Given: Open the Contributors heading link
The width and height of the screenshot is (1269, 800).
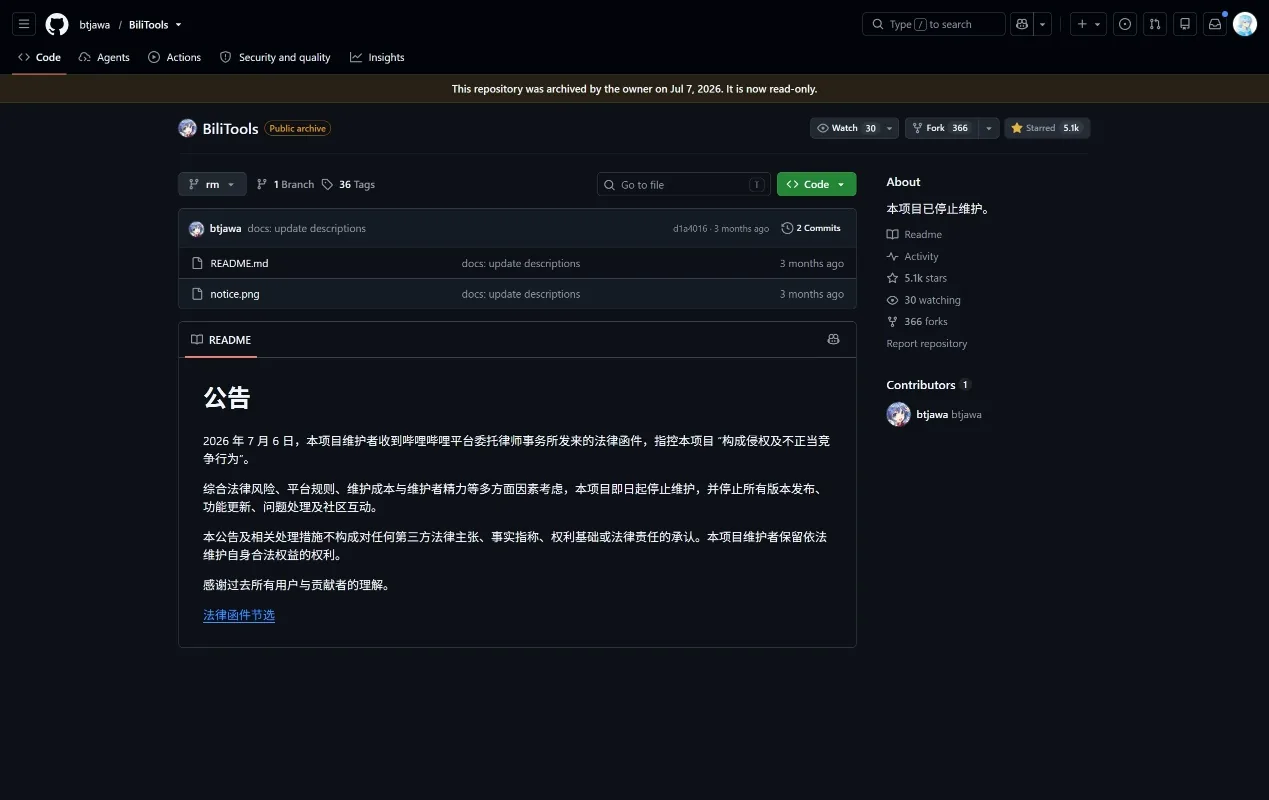Looking at the screenshot, I should (929, 385).
